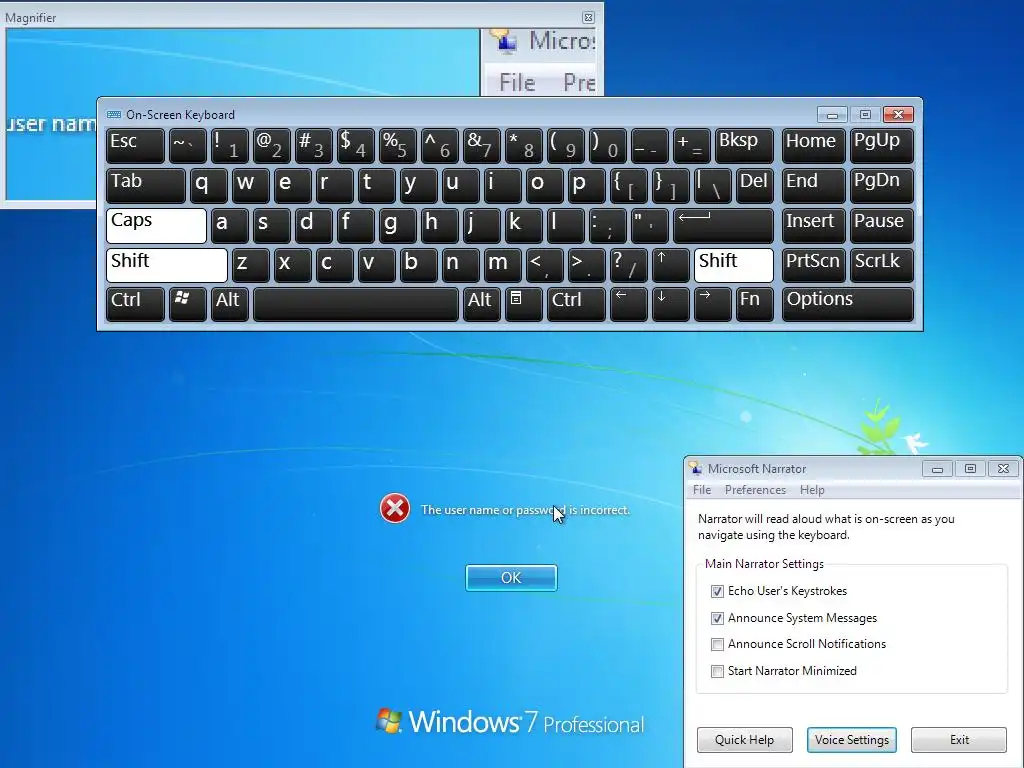Viewport: 1024px width, 768px height.
Task: Click the Windows logo key on On-Screen Keyboard
Action: (x=187, y=304)
